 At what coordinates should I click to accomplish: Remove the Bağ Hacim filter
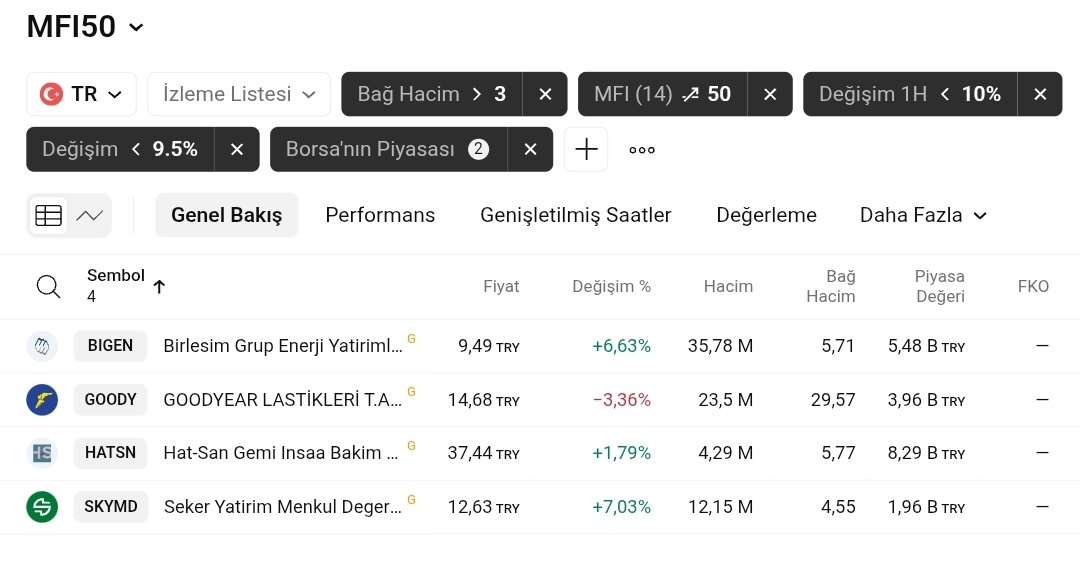tap(545, 94)
